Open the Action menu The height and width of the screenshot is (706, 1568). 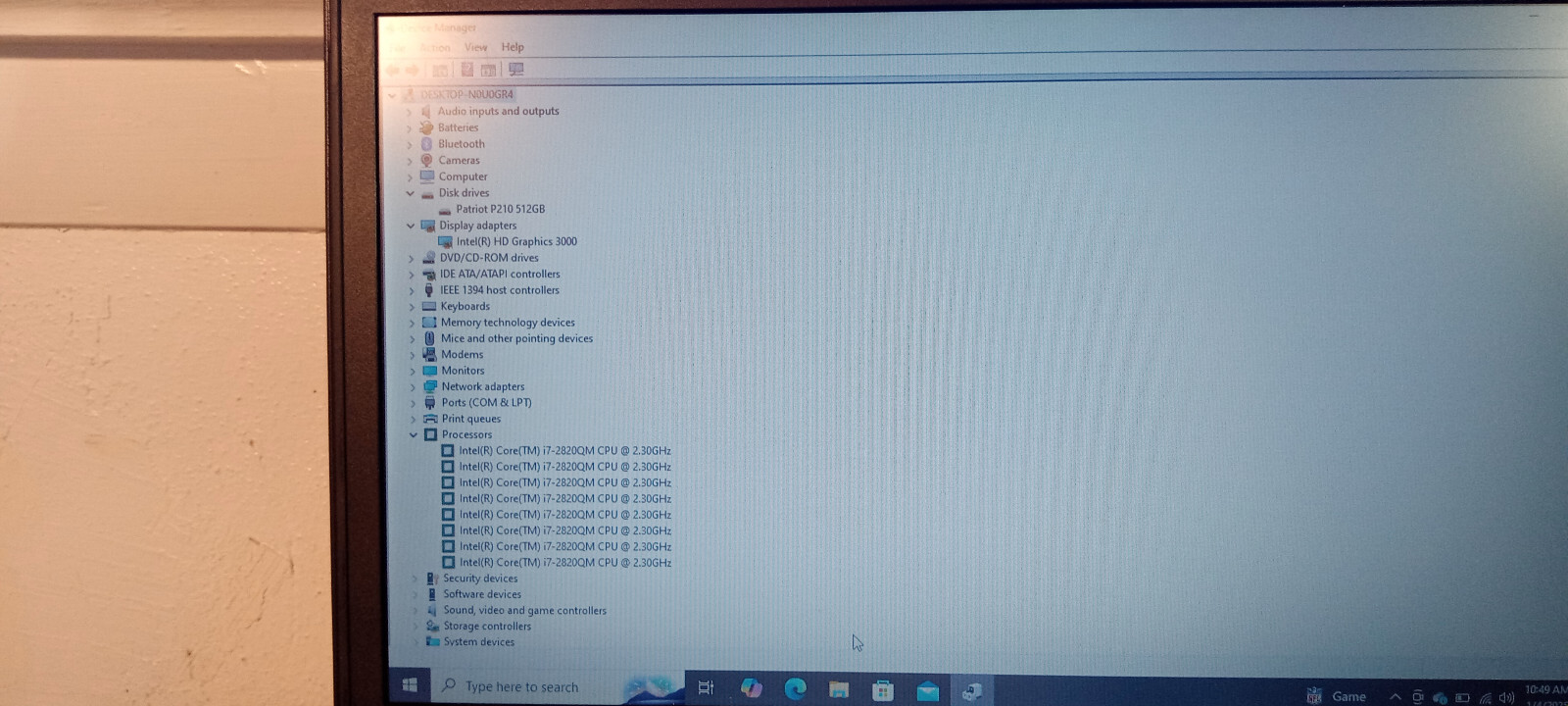point(435,47)
